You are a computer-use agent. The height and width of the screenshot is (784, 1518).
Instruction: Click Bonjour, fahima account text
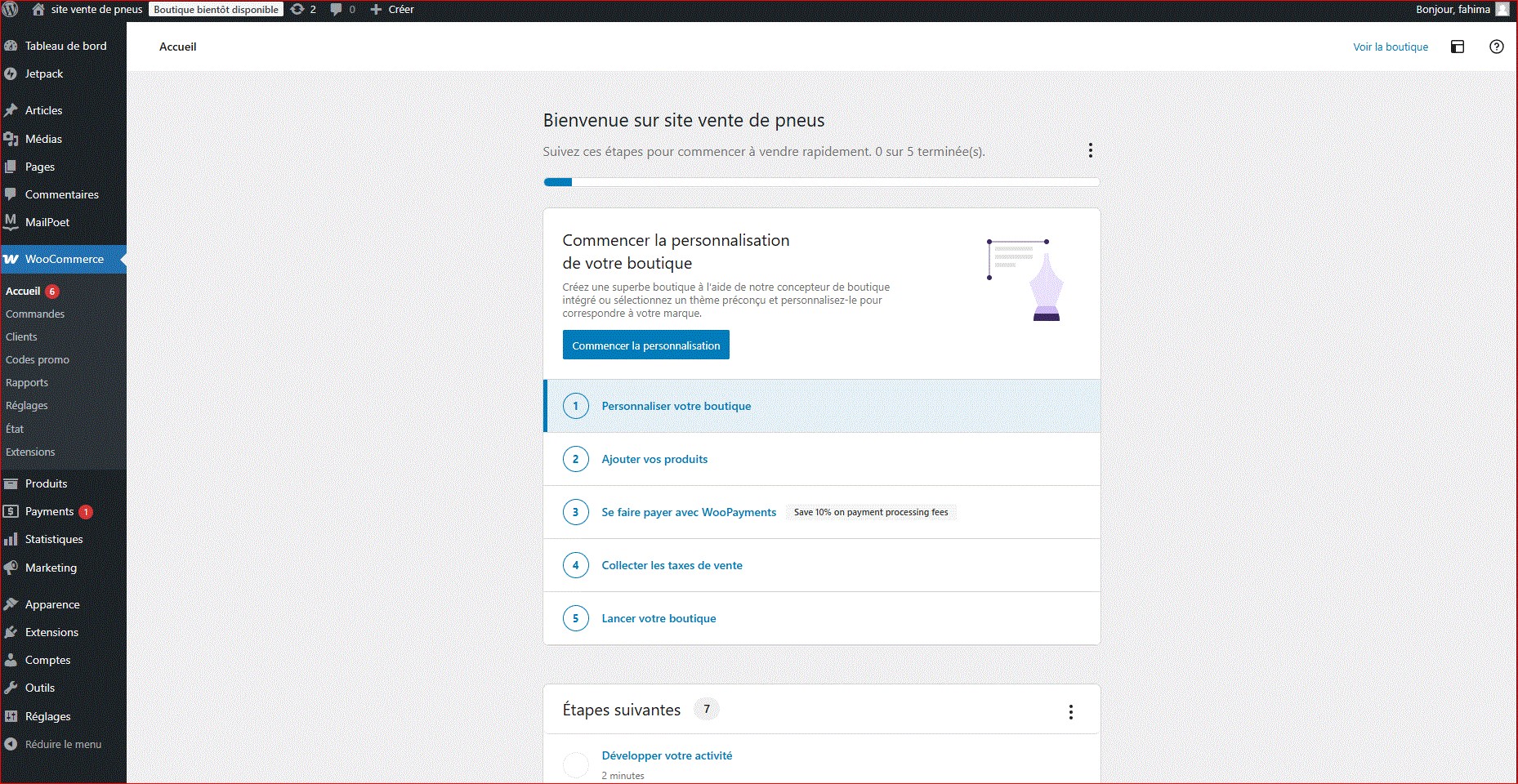click(x=1453, y=9)
